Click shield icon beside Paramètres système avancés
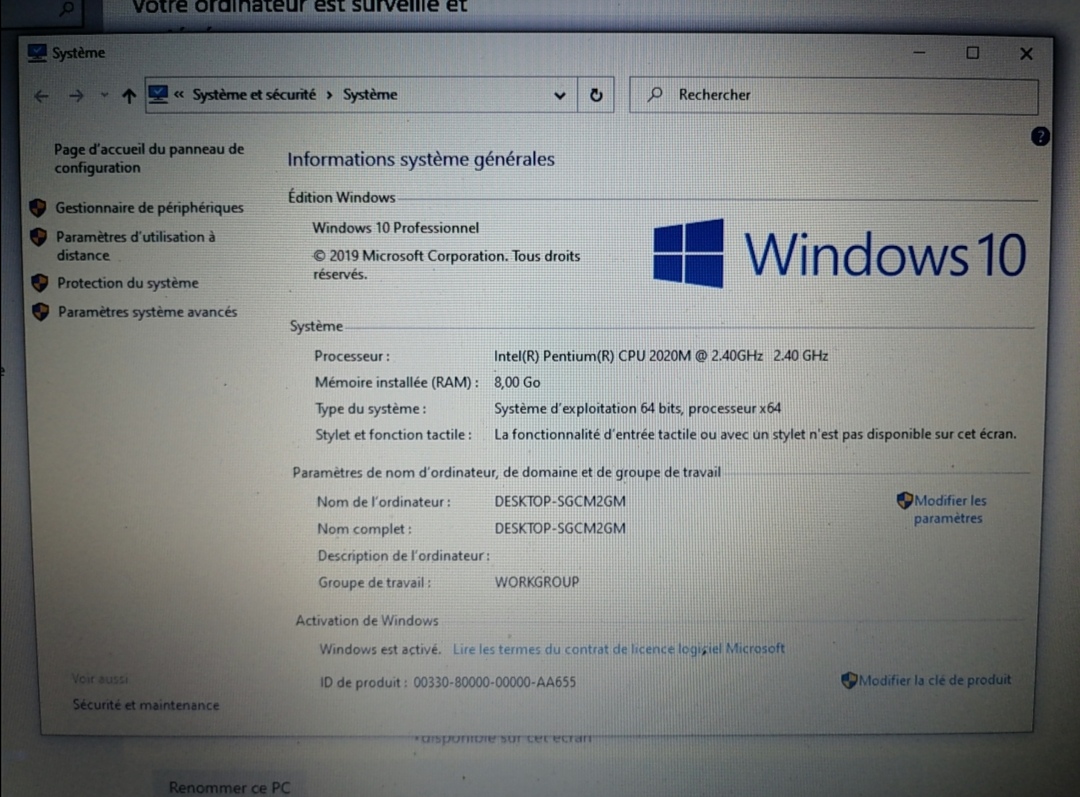The width and height of the screenshot is (1080, 797). [x=41, y=312]
